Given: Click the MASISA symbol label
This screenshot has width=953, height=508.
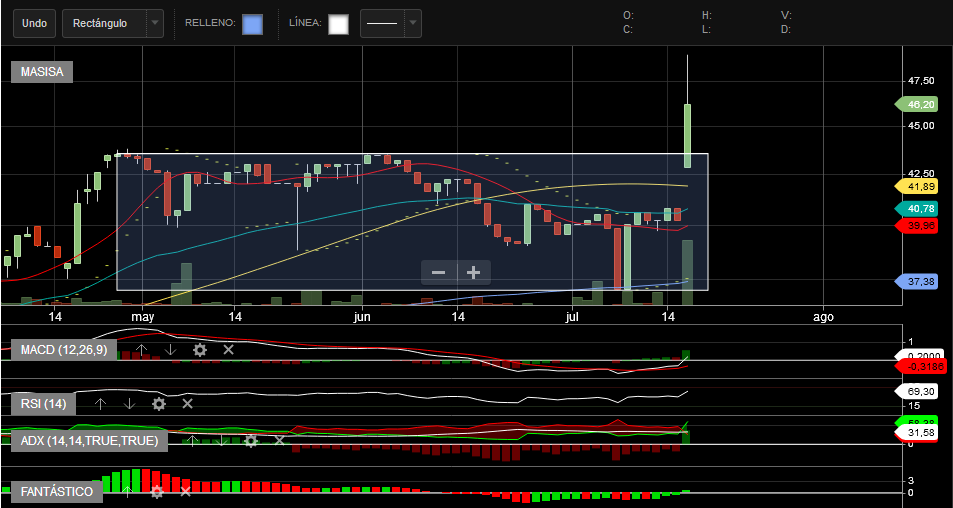Looking at the screenshot, I should tap(42, 72).
